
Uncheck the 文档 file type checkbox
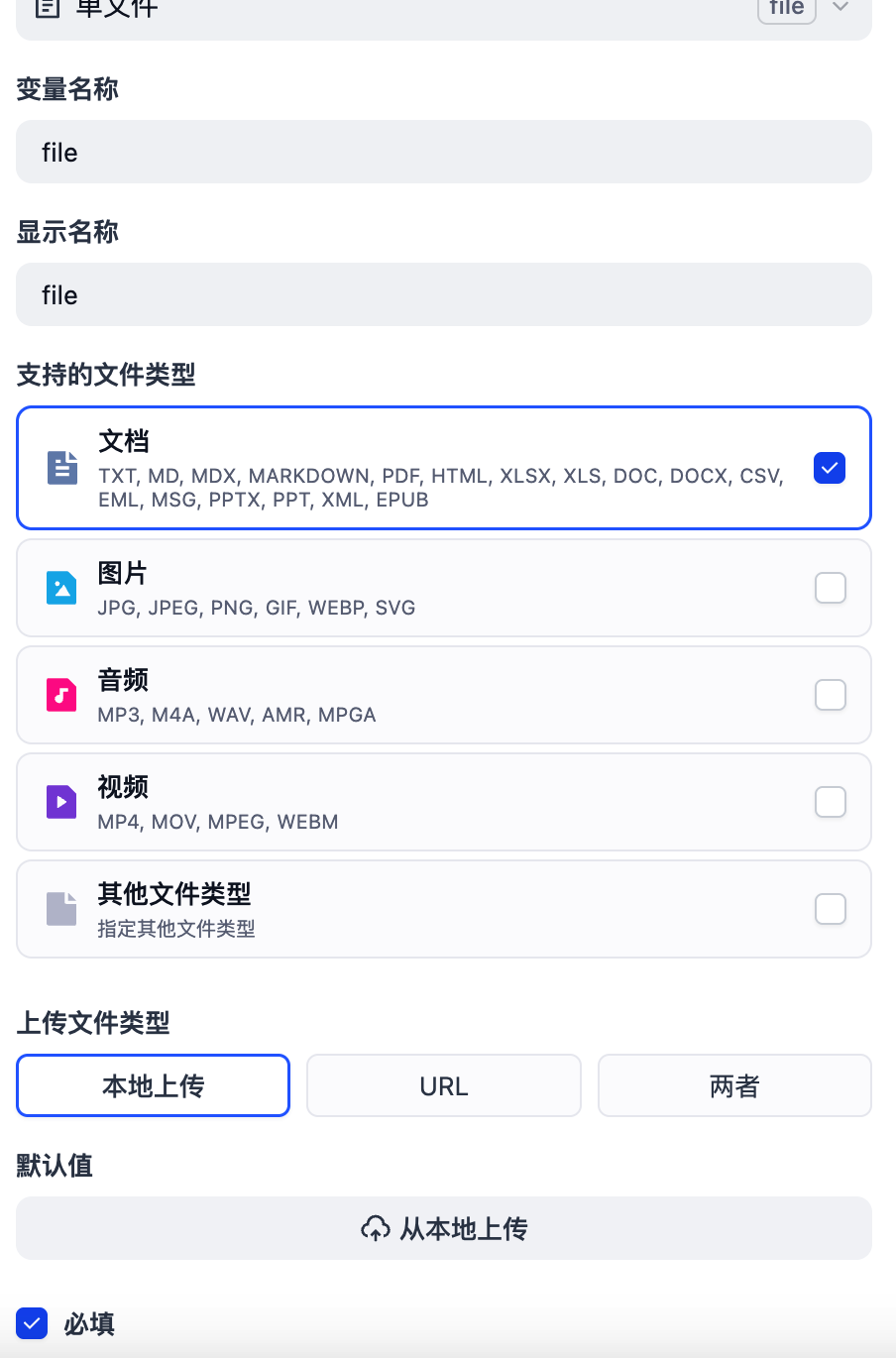[x=830, y=468]
